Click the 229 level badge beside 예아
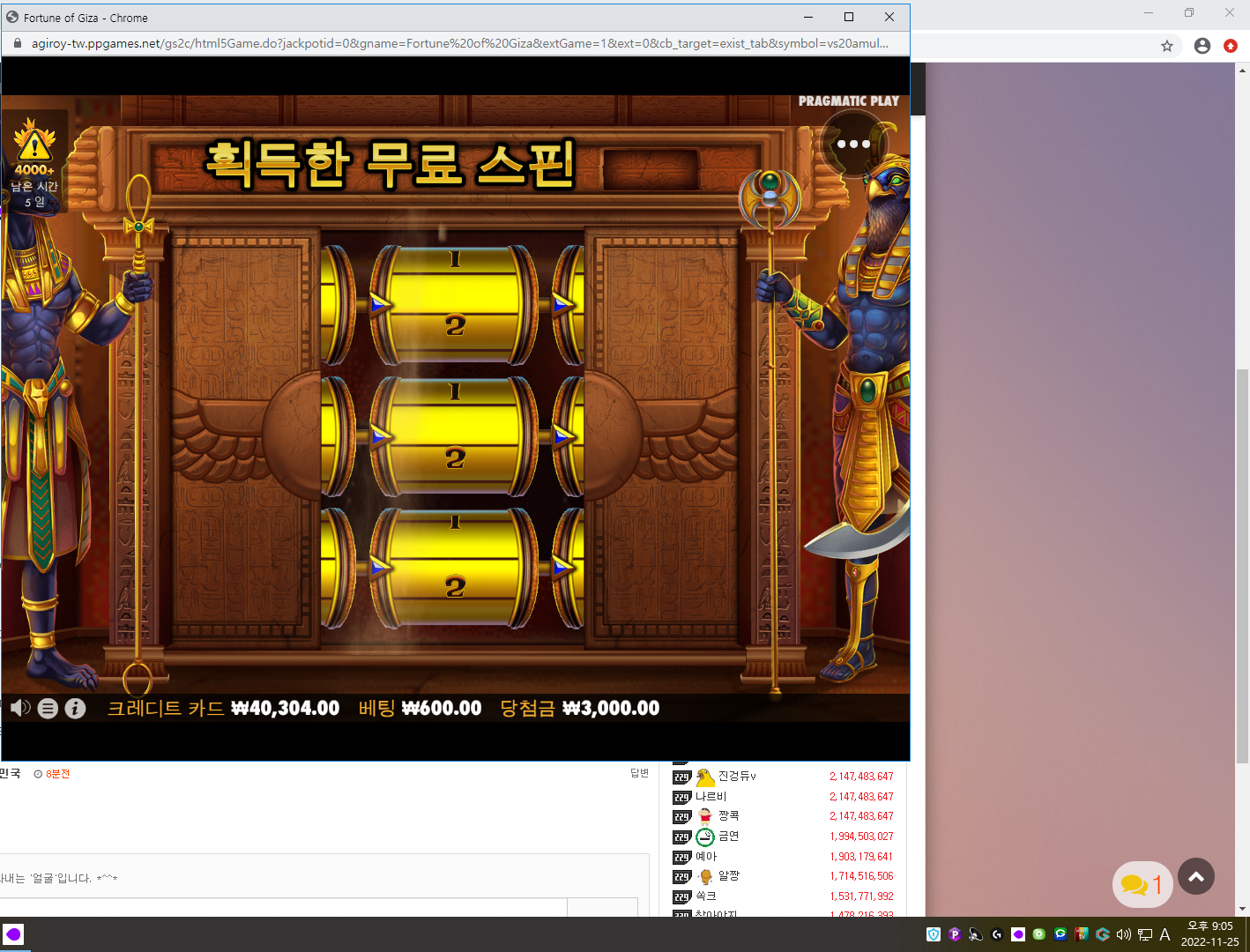The height and width of the screenshot is (952, 1250). pyautogui.click(x=681, y=858)
